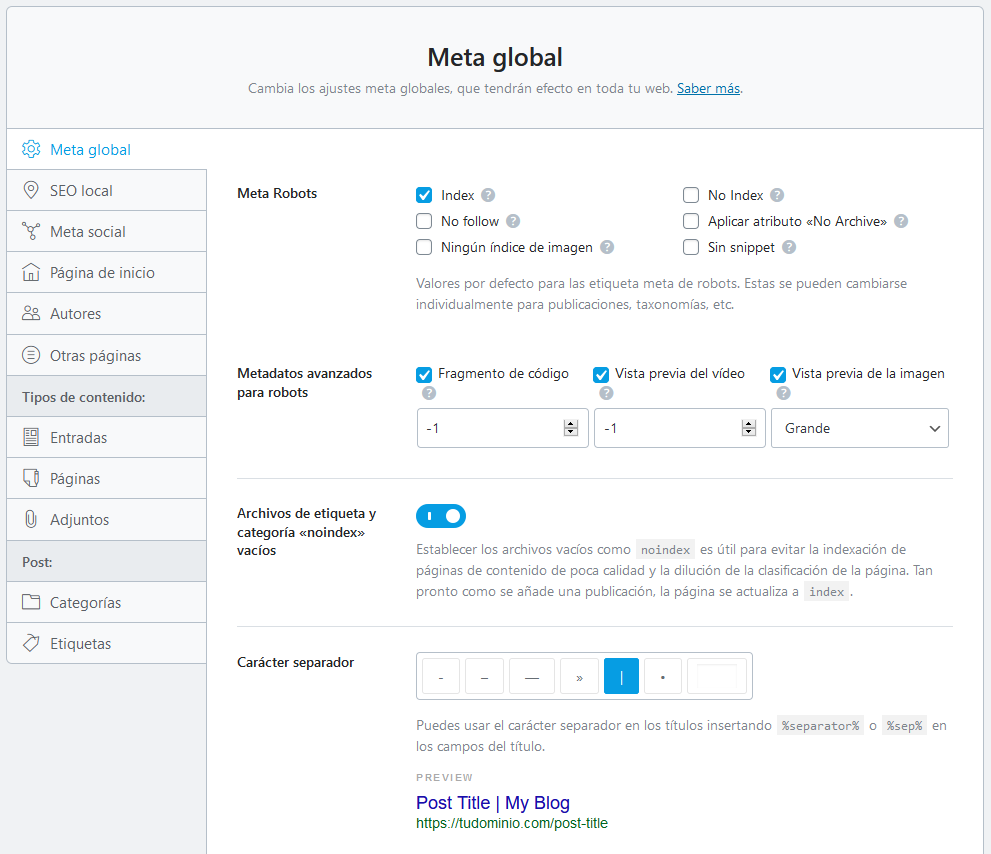Switch to the Meta social tab
The image size is (991, 854).
point(106,231)
